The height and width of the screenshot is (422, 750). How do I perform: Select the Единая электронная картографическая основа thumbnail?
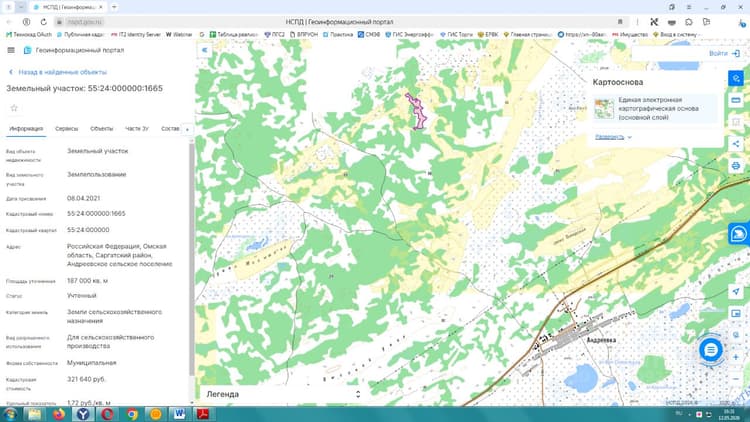point(604,108)
